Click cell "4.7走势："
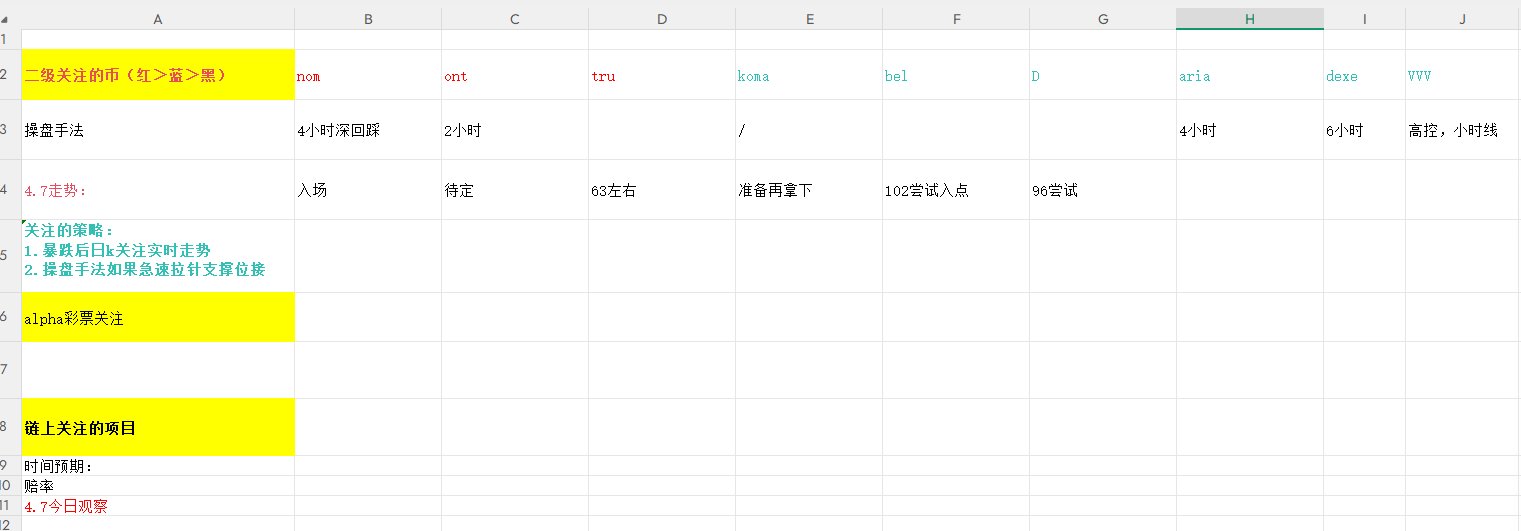1521x531 pixels. (158, 190)
